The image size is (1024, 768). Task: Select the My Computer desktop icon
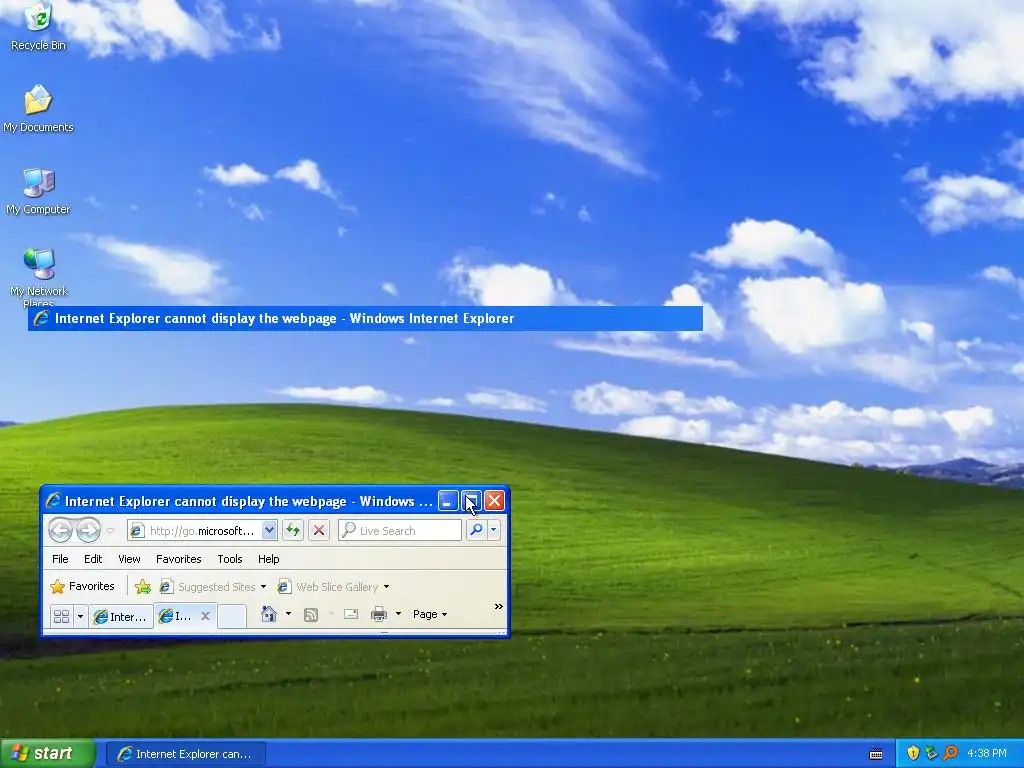[x=39, y=191]
